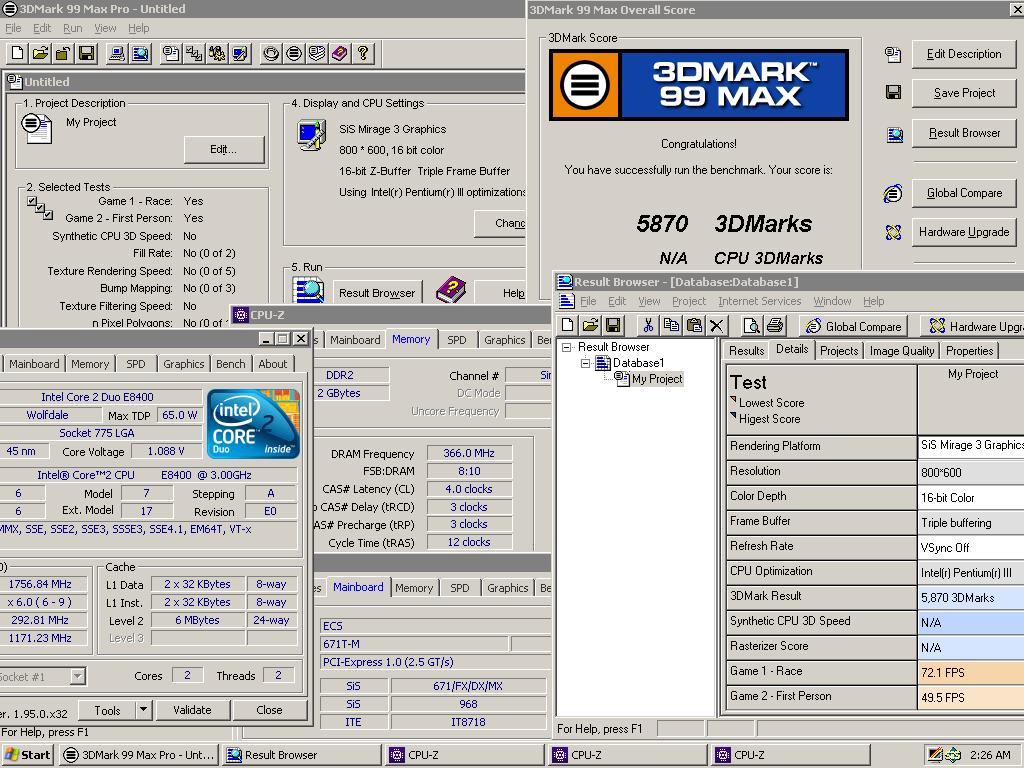1024x768 pixels.
Task: Collapse the Database1 tree node
Action: click(586, 363)
